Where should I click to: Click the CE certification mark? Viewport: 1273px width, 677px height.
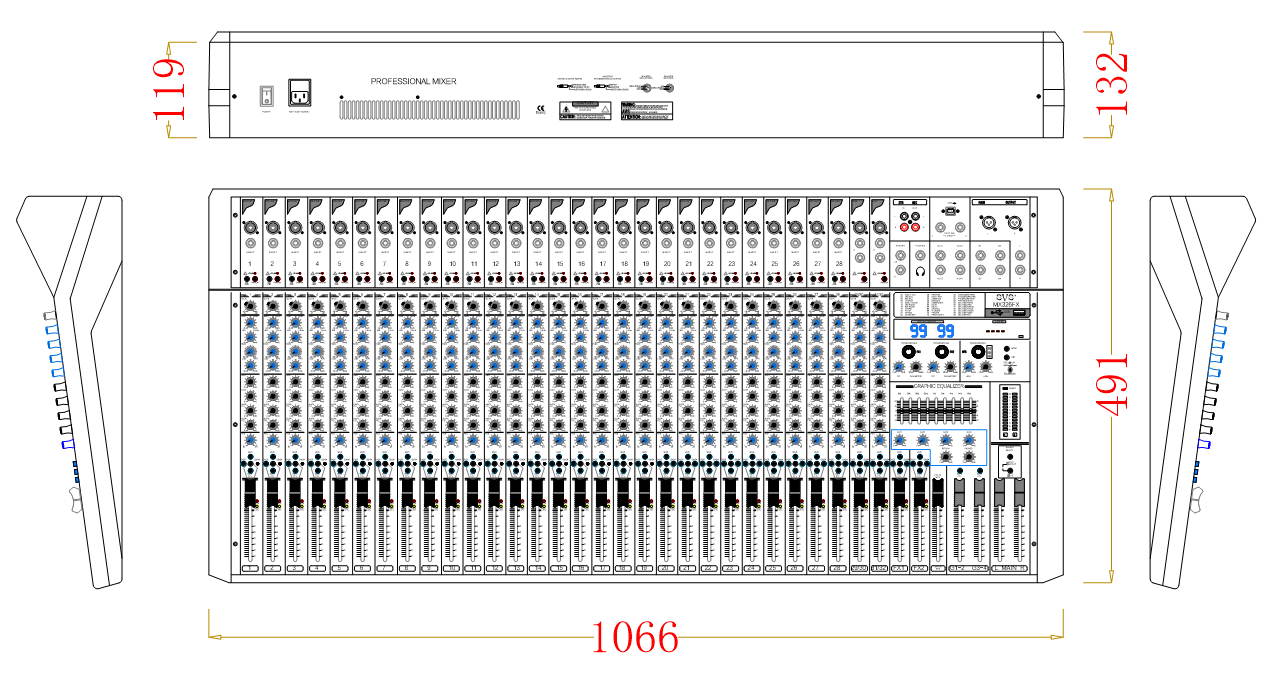(x=541, y=108)
